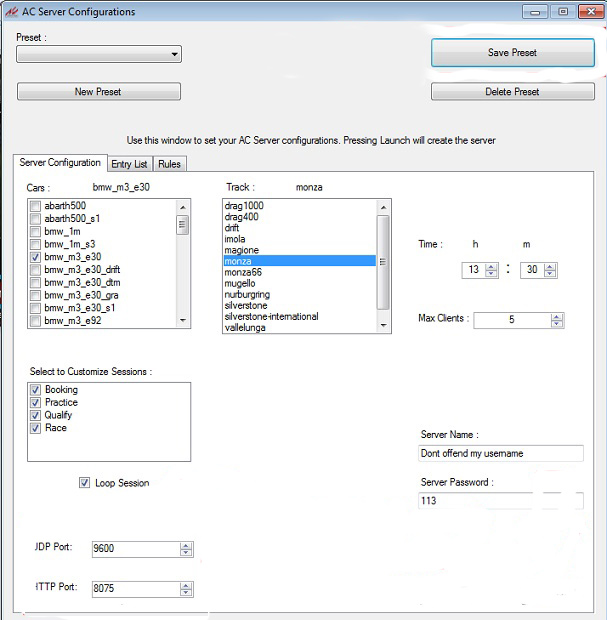Toggle the Loop Session checkbox

tap(85, 483)
